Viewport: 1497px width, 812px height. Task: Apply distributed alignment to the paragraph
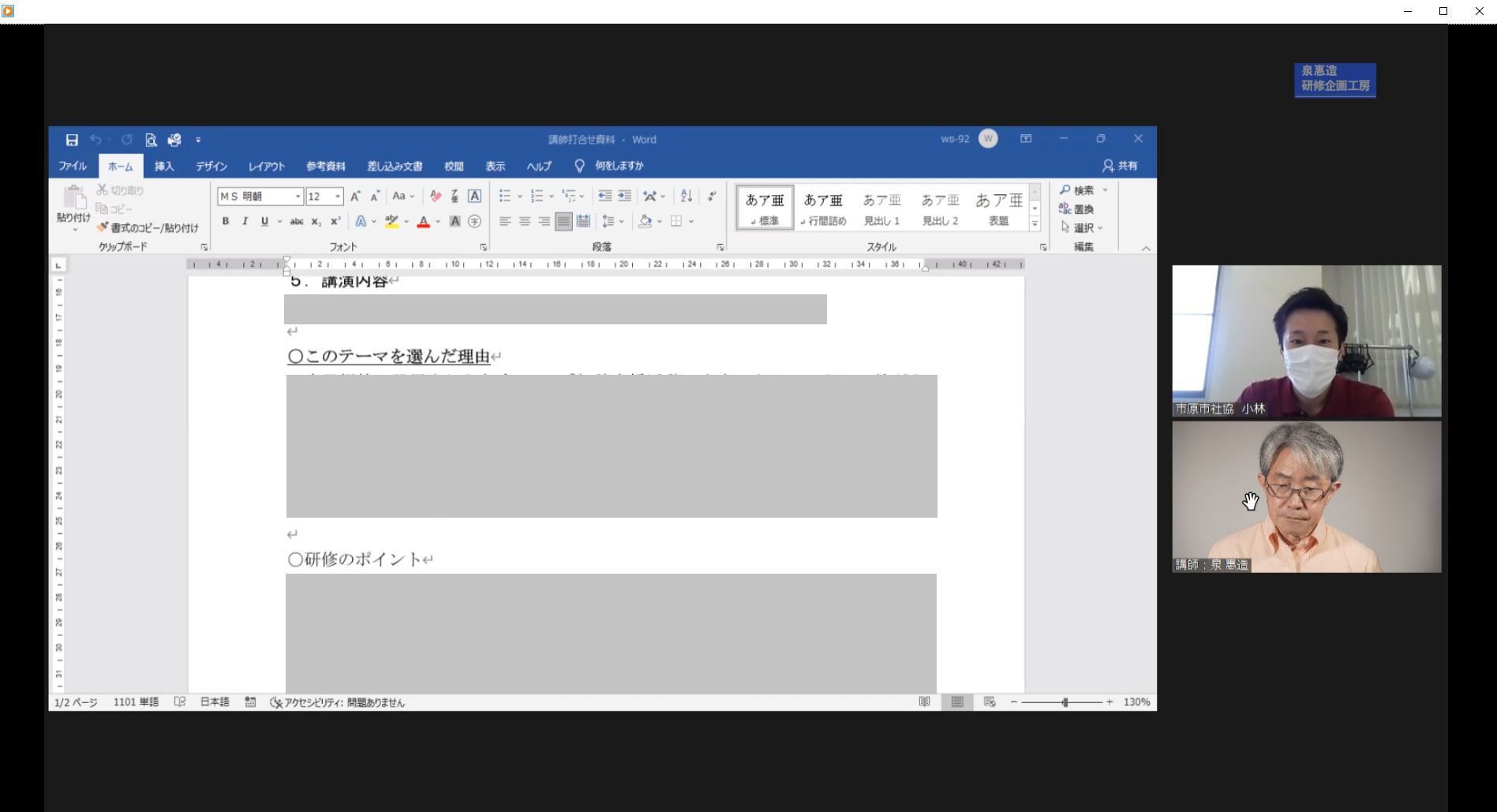pyautogui.click(x=583, y=221)
